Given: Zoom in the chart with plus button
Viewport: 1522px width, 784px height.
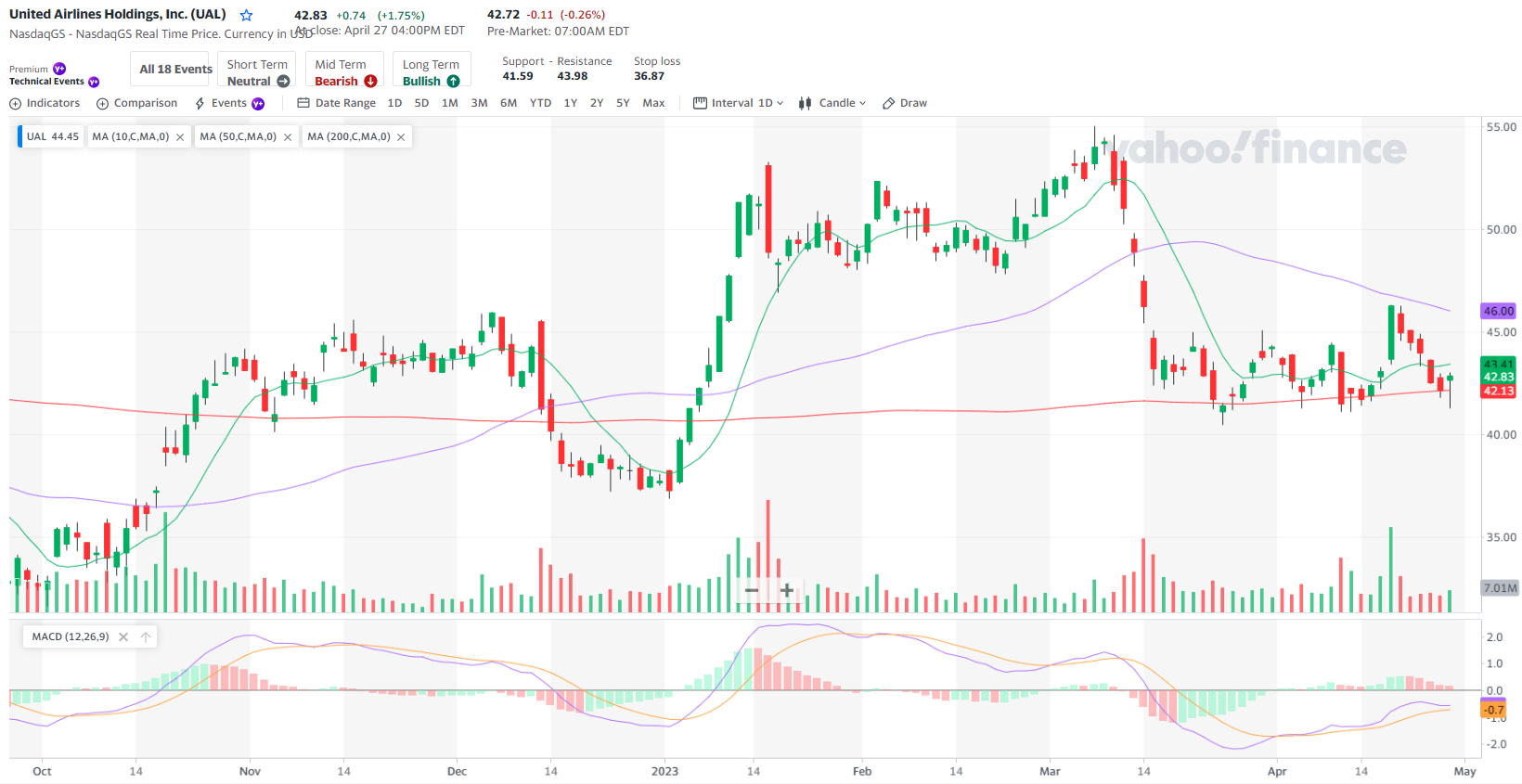Looking at the screenshot, I should [787, 590].
